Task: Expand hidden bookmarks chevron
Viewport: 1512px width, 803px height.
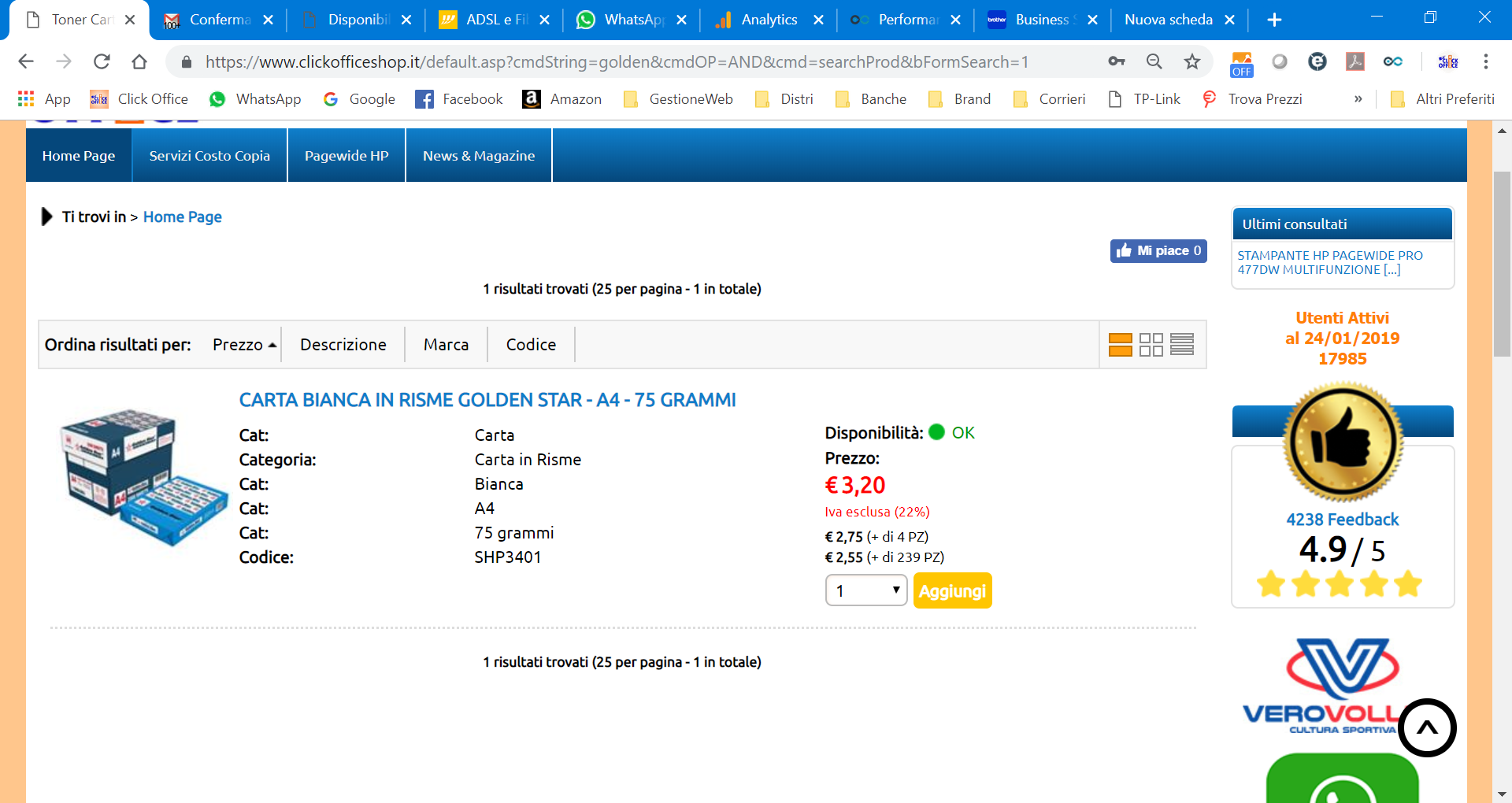Action: click(x=1358, y=99)
